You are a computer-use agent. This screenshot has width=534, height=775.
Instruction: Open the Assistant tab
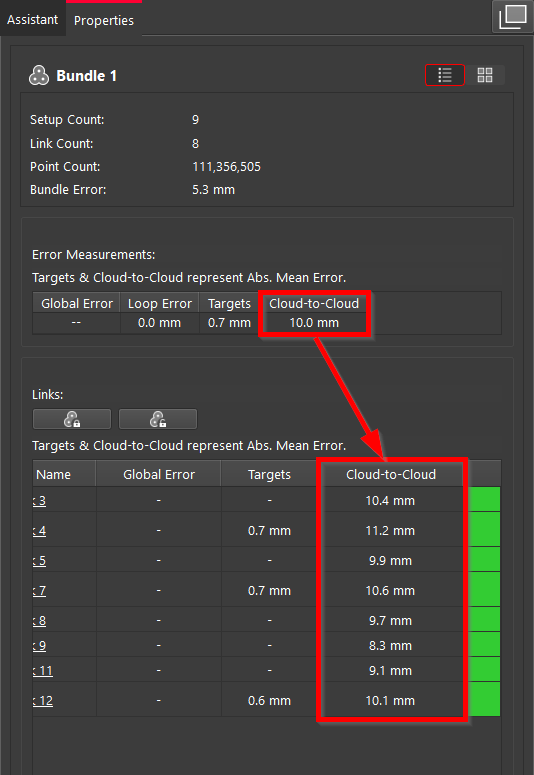pos(32,19)
